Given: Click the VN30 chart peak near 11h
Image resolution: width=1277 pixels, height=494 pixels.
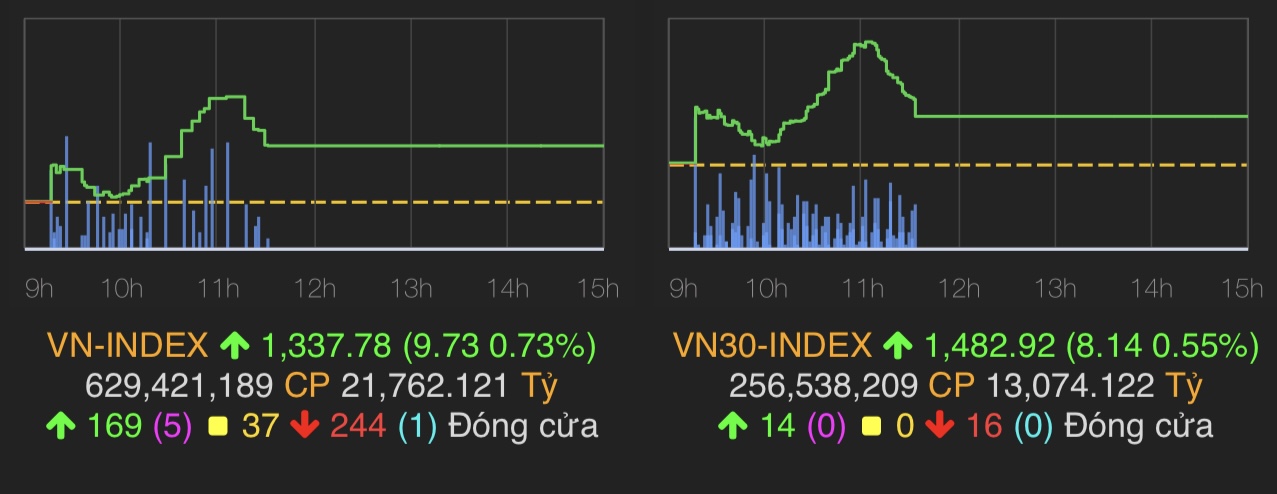Looking at the screenshot, I should pyautogui.click(x=866, y=42).
